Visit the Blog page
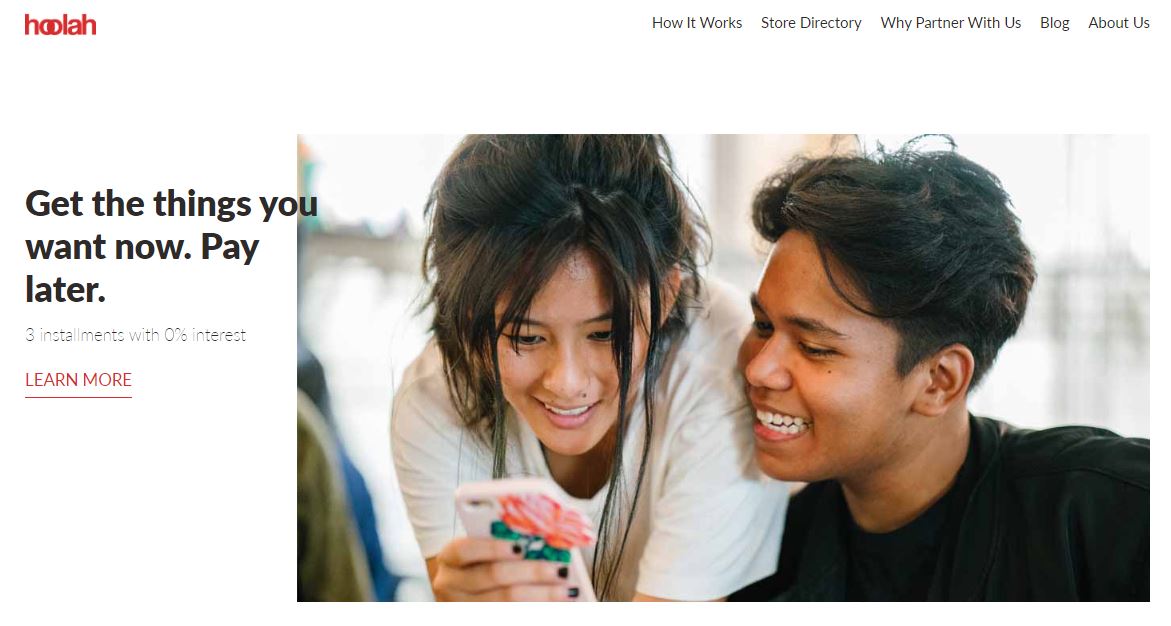The height and width of the screenshot is (626, 1171). [x=1054, y=23]
